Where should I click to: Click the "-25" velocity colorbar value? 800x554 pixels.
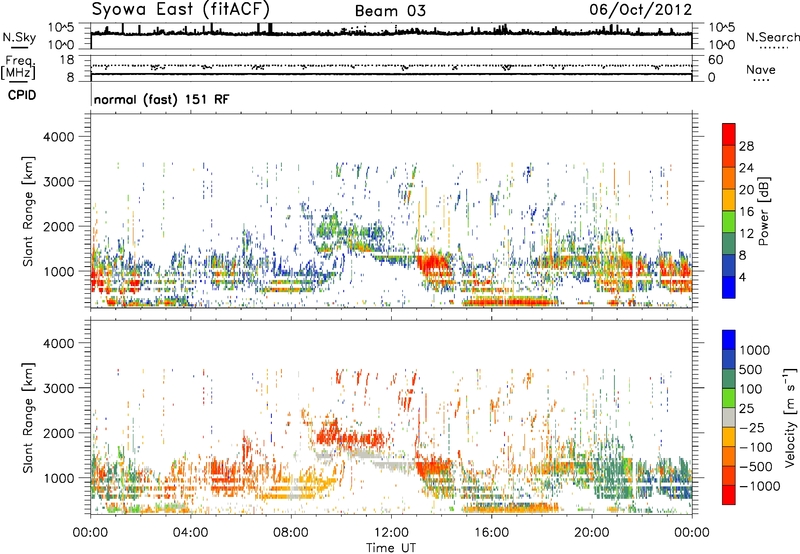752,427
